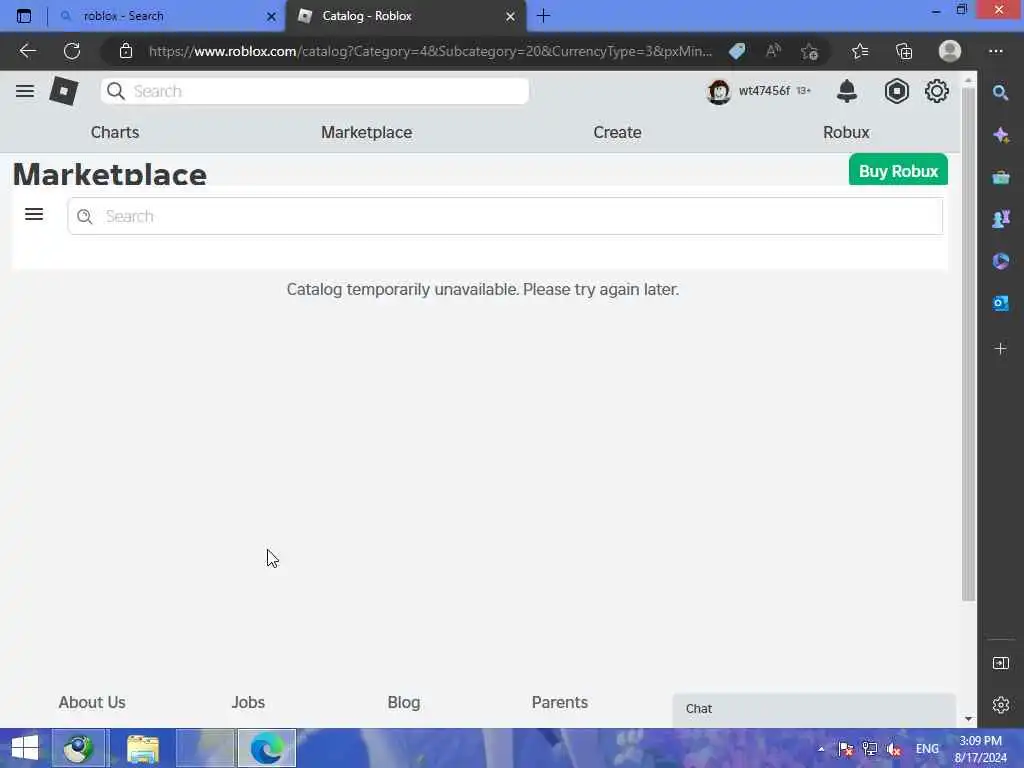This screenshot has width=1024, height=768.
Task: Open the Charts navigation item
Action: point(115,132)
